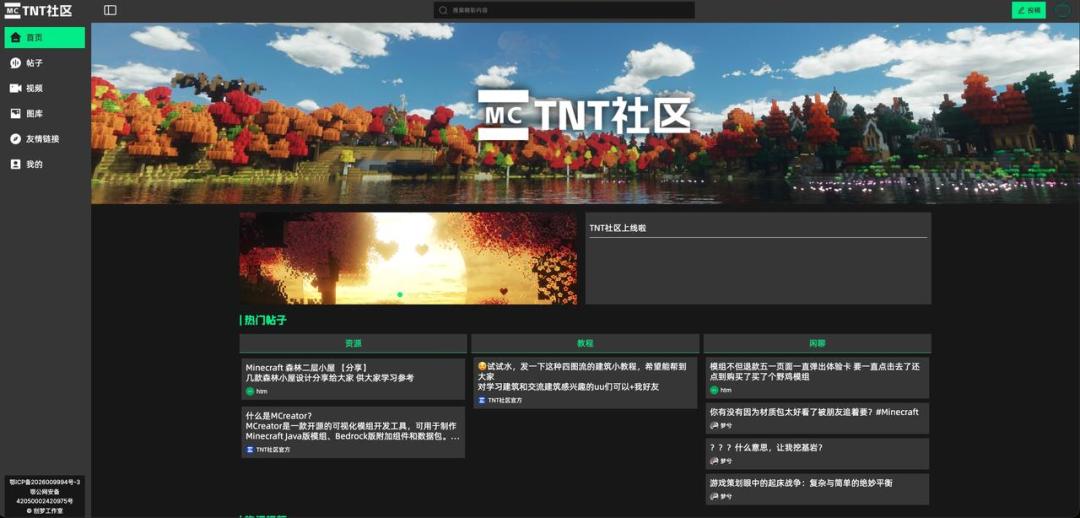
Task: Click the MC TNT社区 logo at top left
Action: tap(37, 10)
